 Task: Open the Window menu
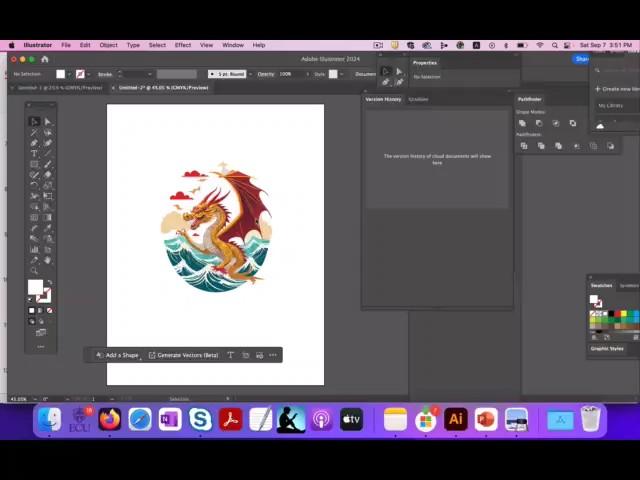[233, 45]
